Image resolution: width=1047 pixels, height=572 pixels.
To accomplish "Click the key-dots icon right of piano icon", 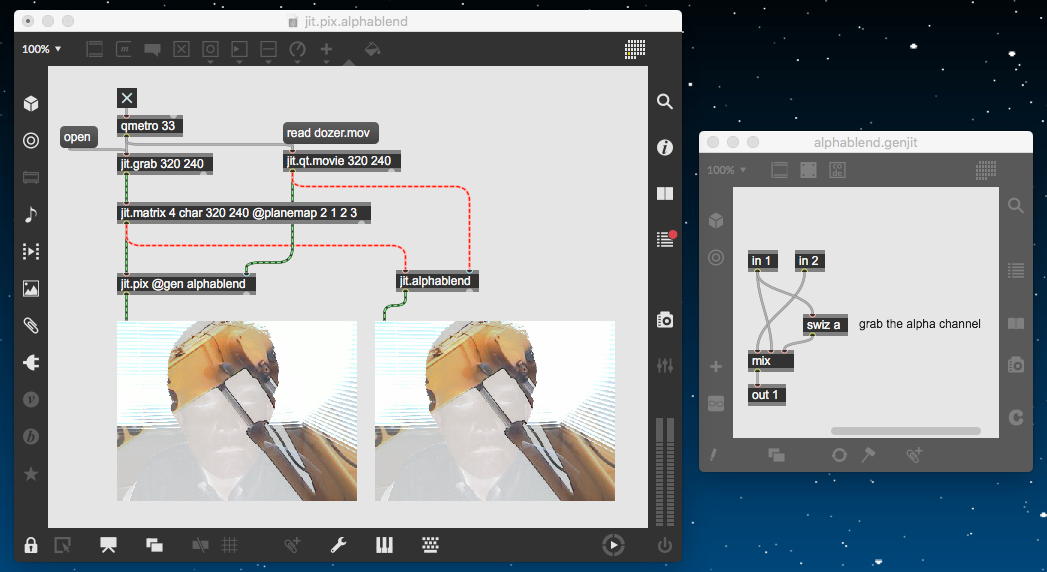I will 431,545.
